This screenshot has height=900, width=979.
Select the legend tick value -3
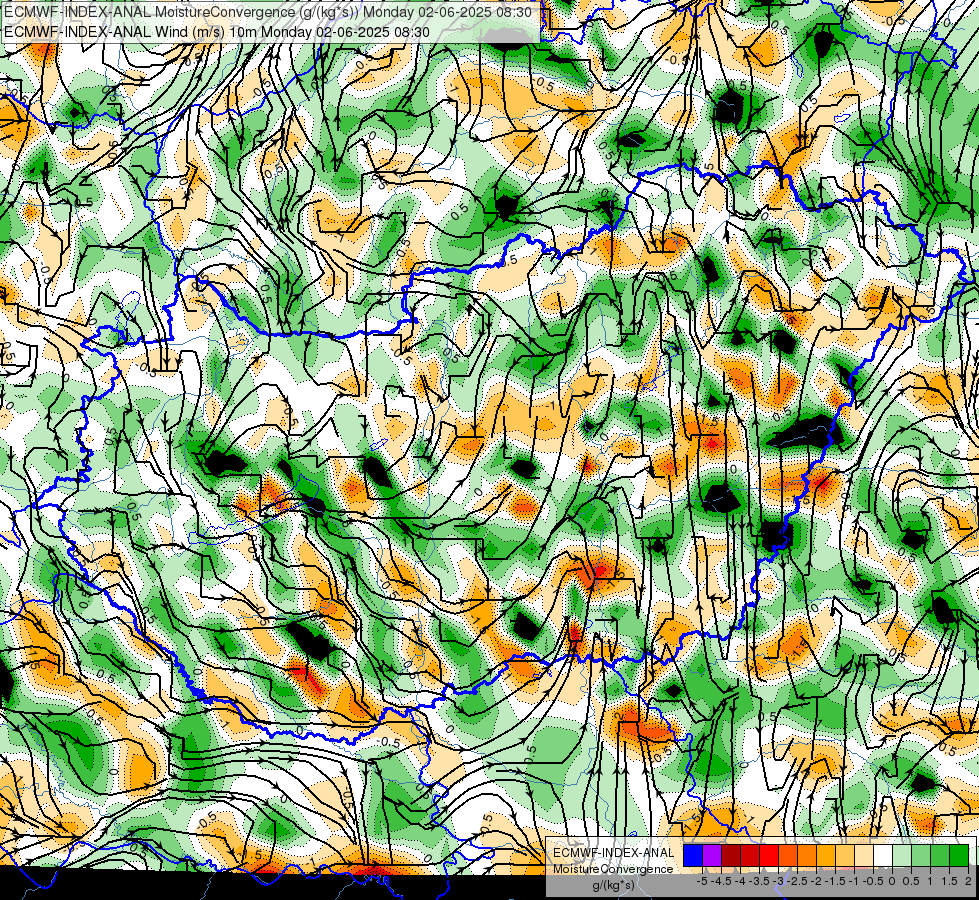tap(778, 881)
